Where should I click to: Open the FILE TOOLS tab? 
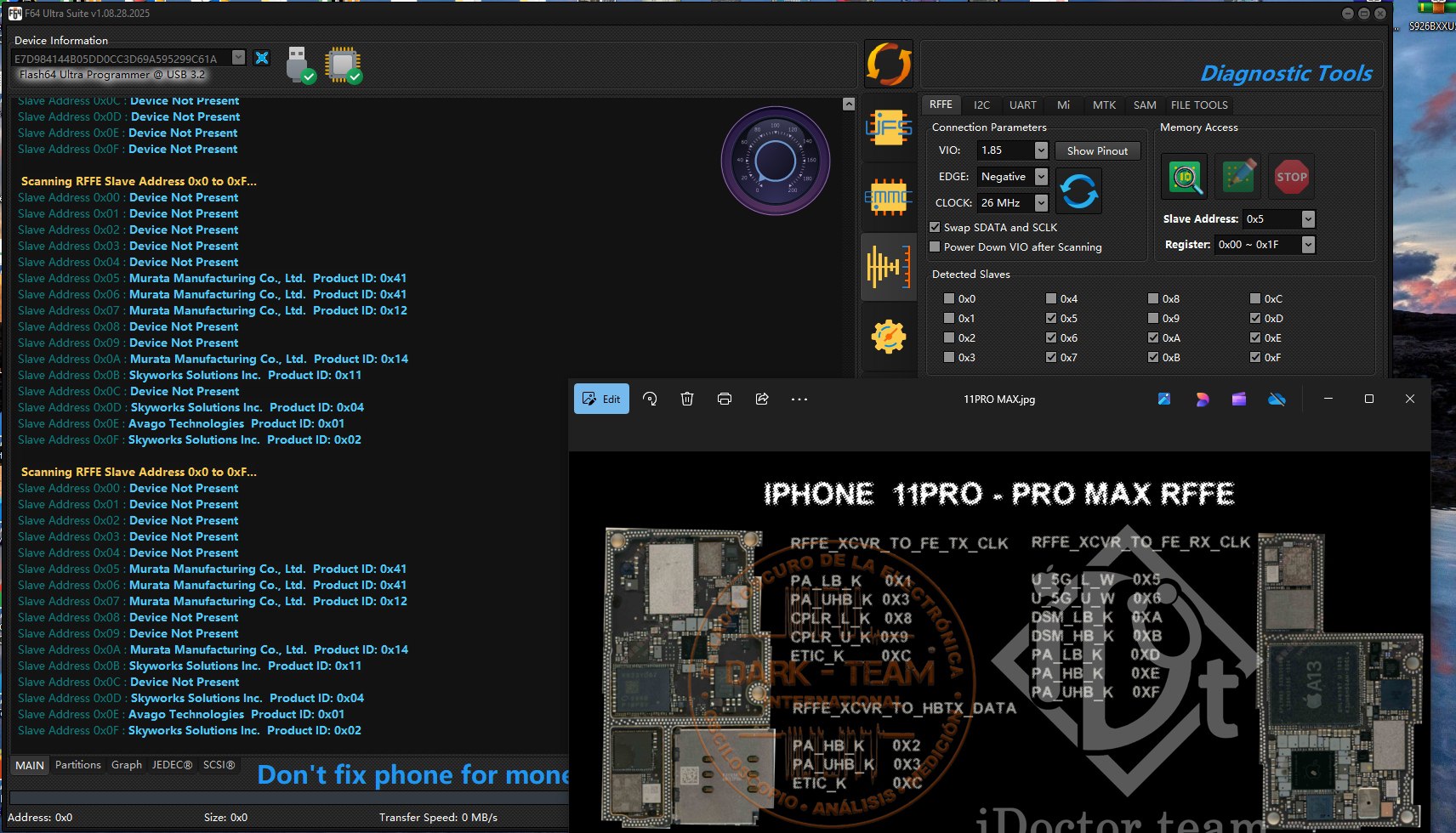point(1199,105)
